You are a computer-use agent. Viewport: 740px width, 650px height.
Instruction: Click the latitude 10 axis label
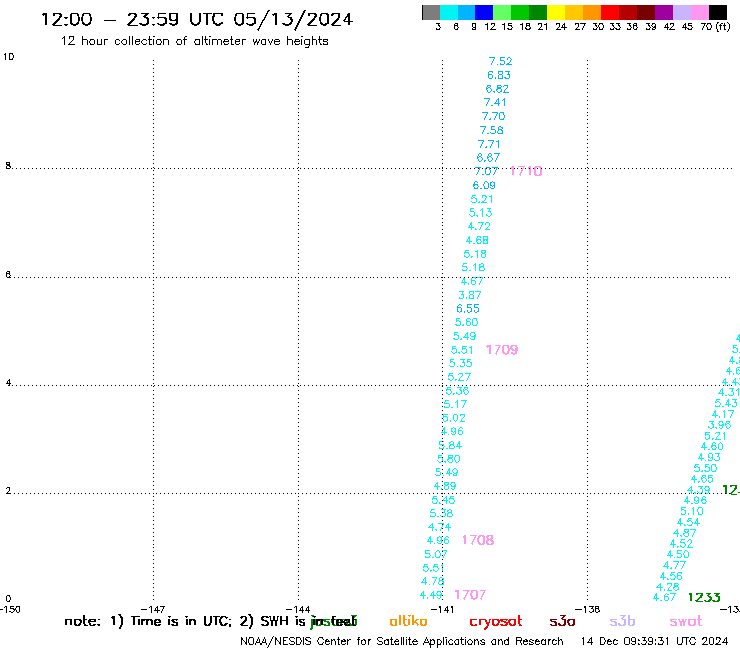point(8,57)
